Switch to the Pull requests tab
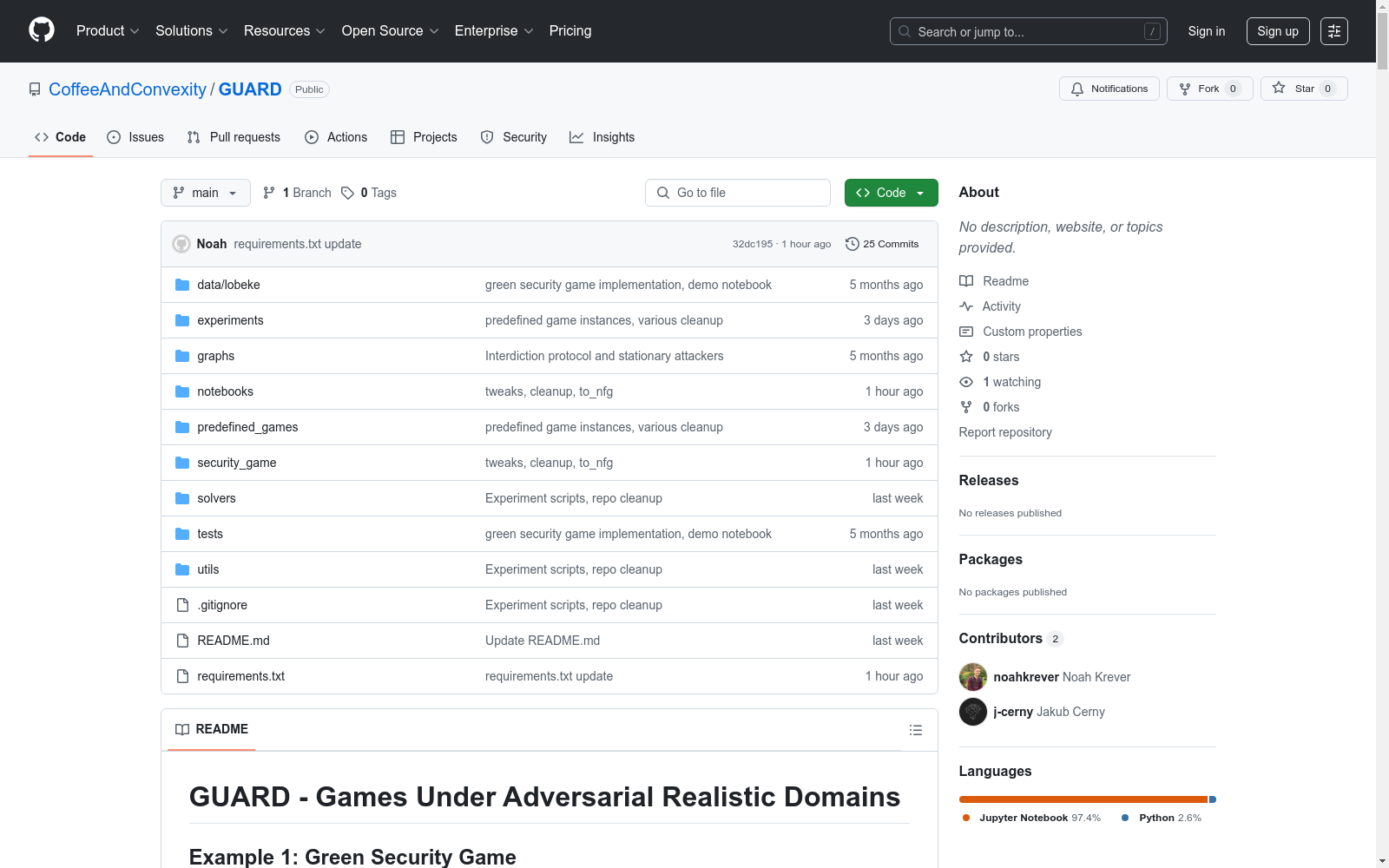Screen dimensions: 1389x868 click(234, 137)
